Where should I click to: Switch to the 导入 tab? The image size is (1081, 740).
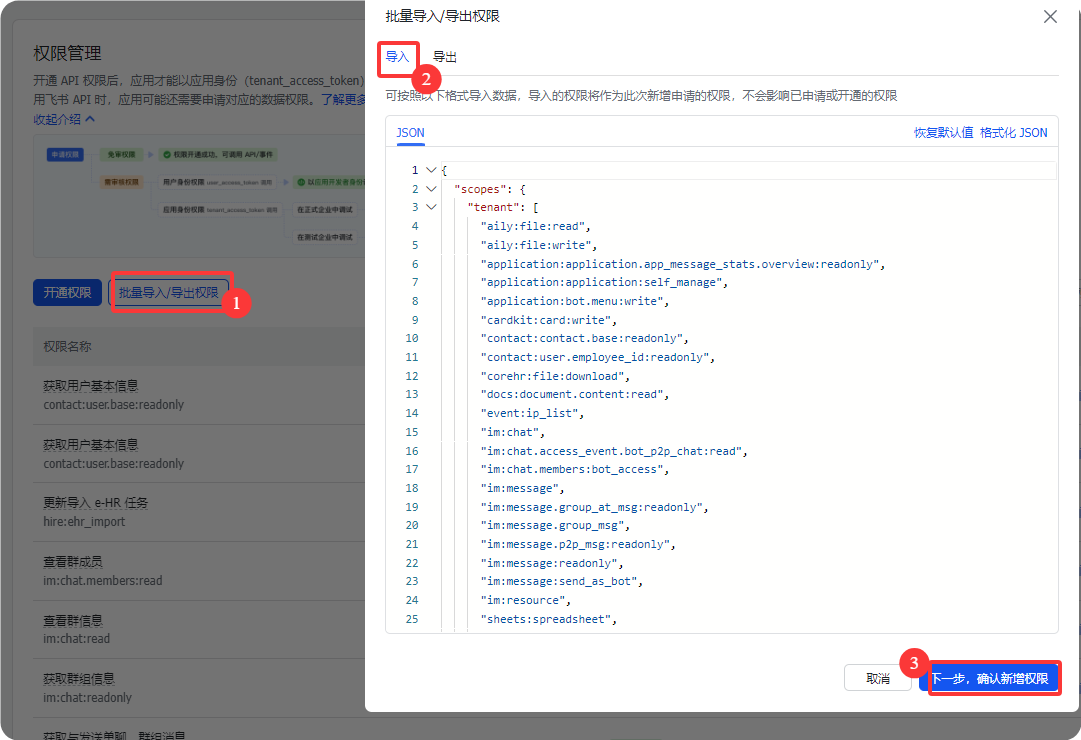point(397,57)
